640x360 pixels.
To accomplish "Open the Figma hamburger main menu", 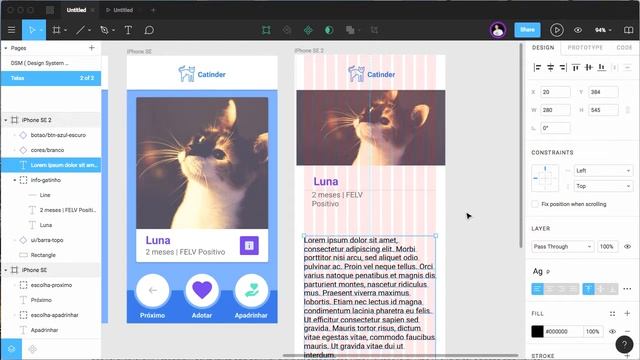I will click(11, 30).
